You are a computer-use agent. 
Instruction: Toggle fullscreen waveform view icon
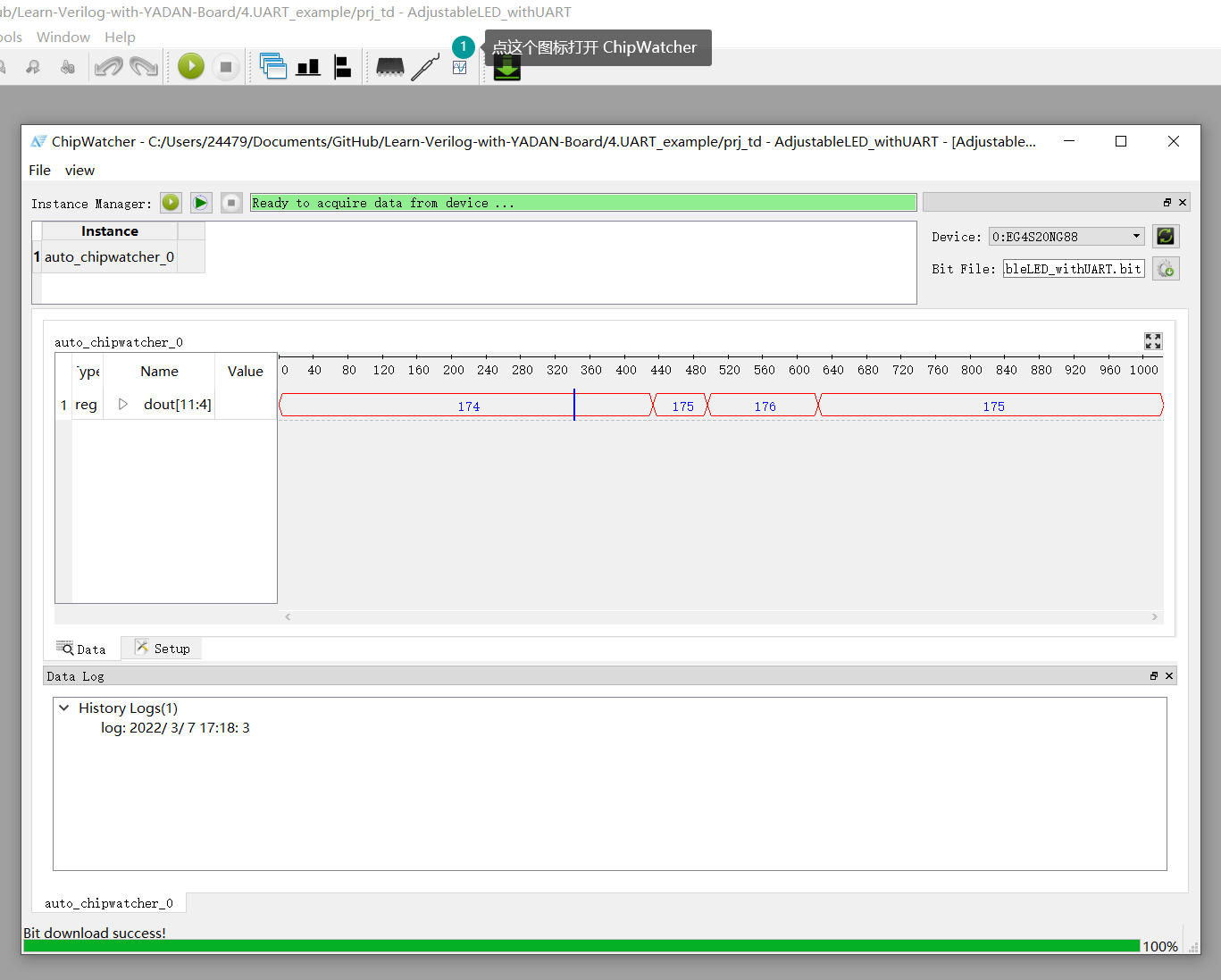click(1153, 341)
